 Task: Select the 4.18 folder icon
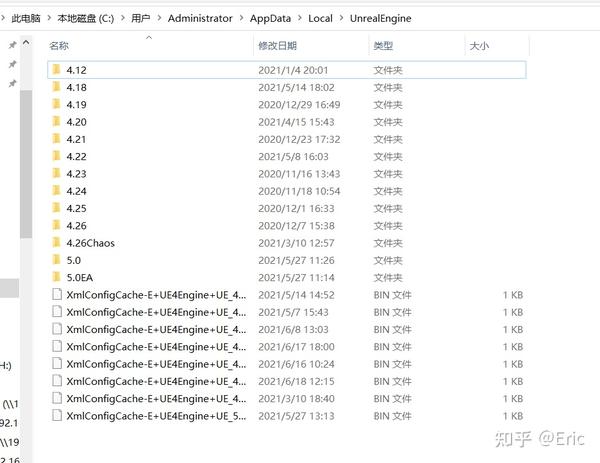coord(57,87)
